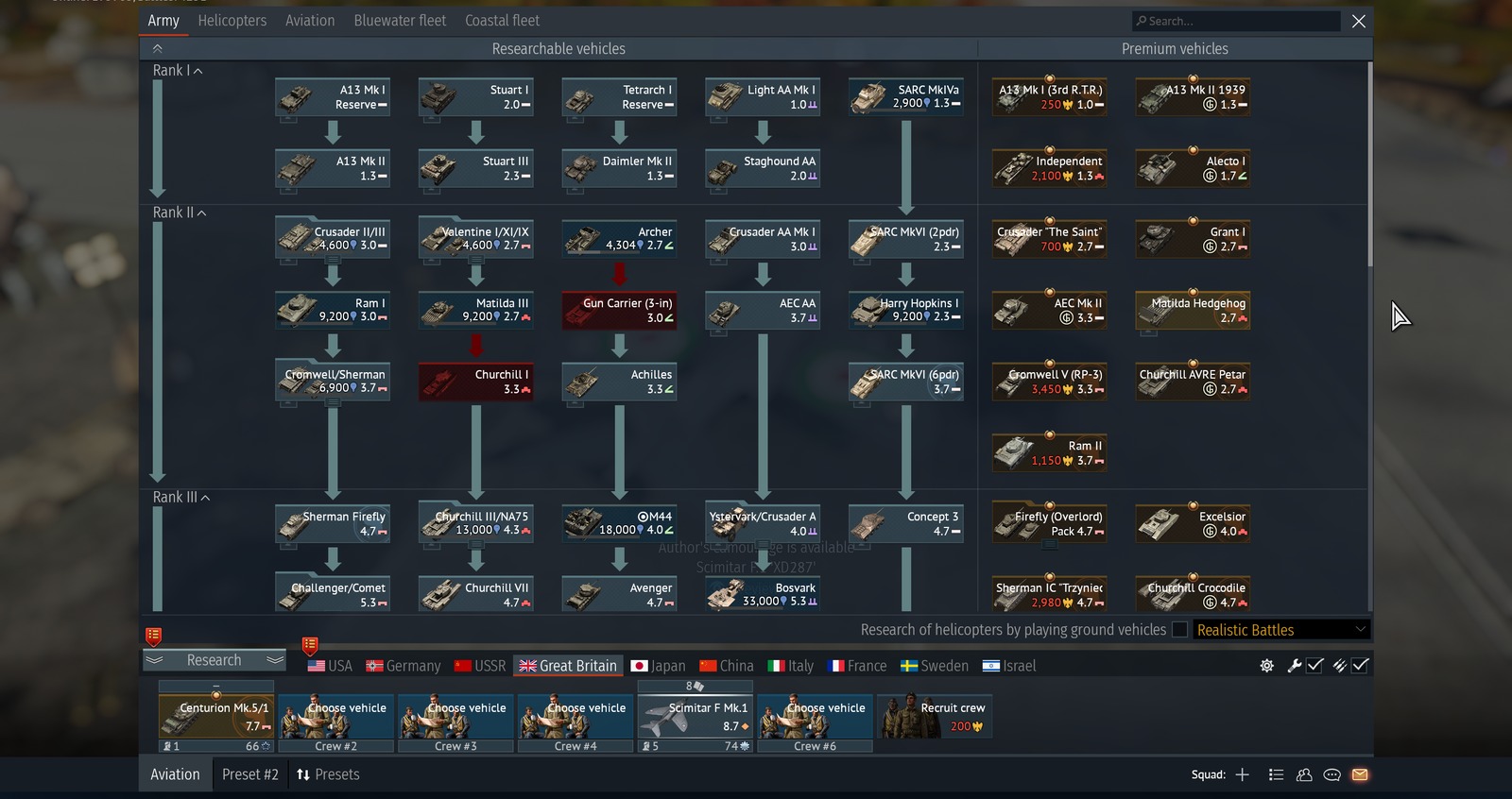
Task: Open the contacts people icon
Action: pyautogui.click(x=1304, y=774)
